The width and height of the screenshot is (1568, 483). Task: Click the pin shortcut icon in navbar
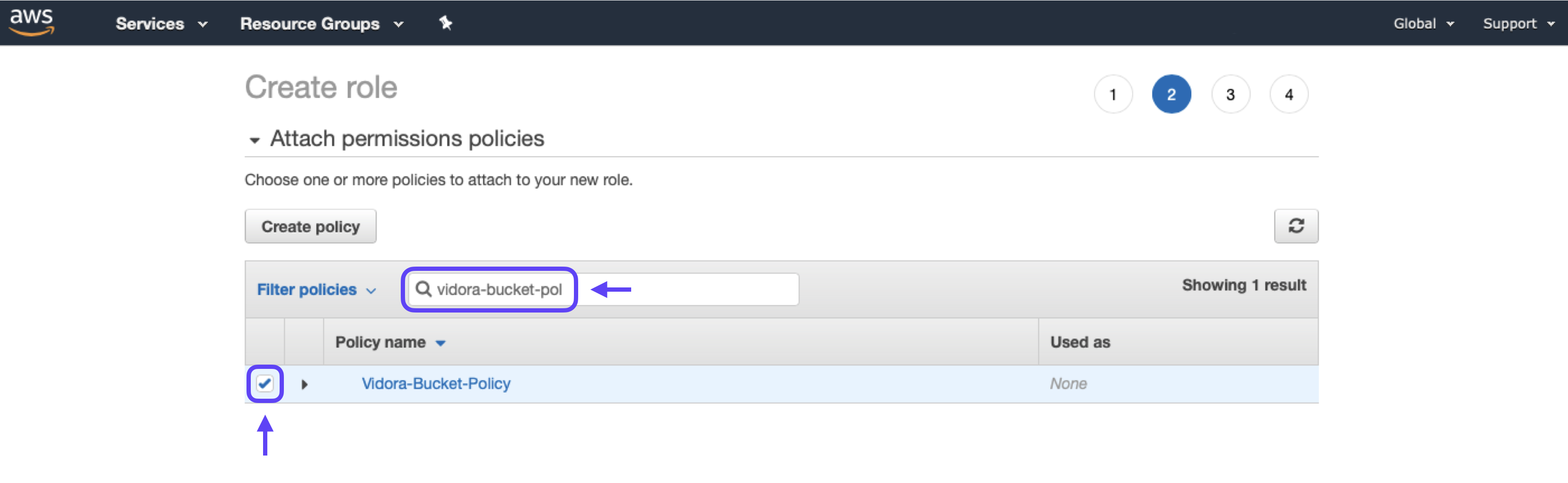(x=446, y=23)
